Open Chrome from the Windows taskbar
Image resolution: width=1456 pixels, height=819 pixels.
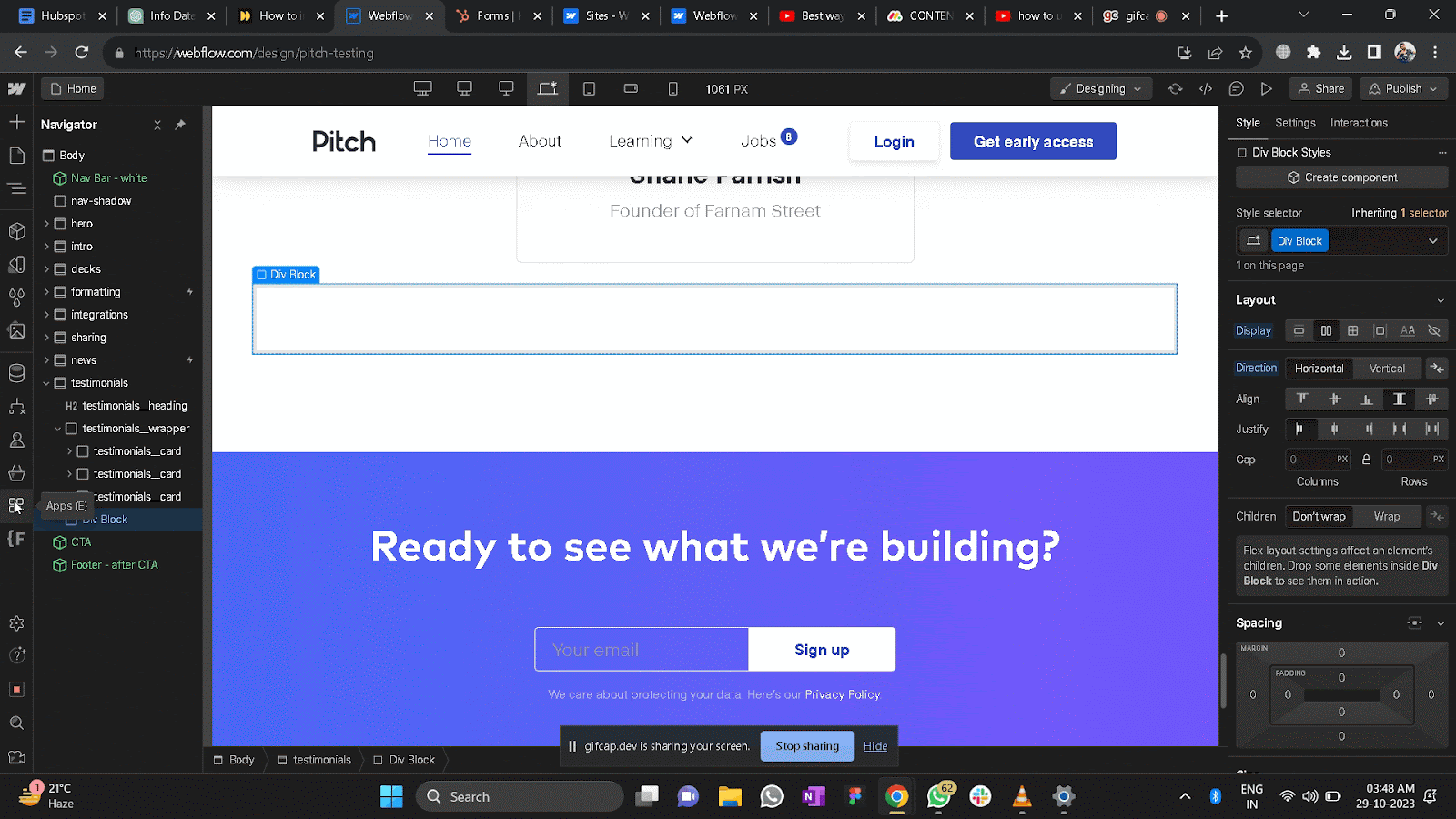pos(896,797)
